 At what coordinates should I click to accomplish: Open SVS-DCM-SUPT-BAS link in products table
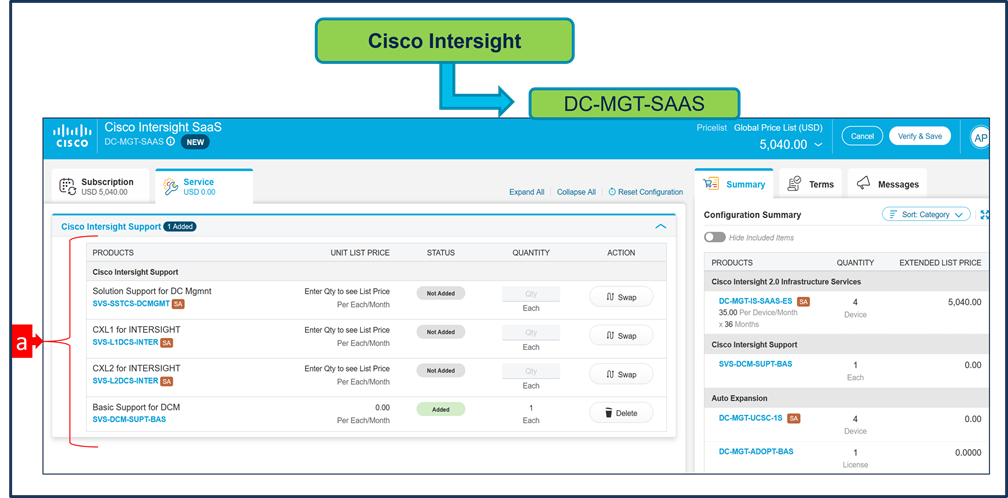129,420
